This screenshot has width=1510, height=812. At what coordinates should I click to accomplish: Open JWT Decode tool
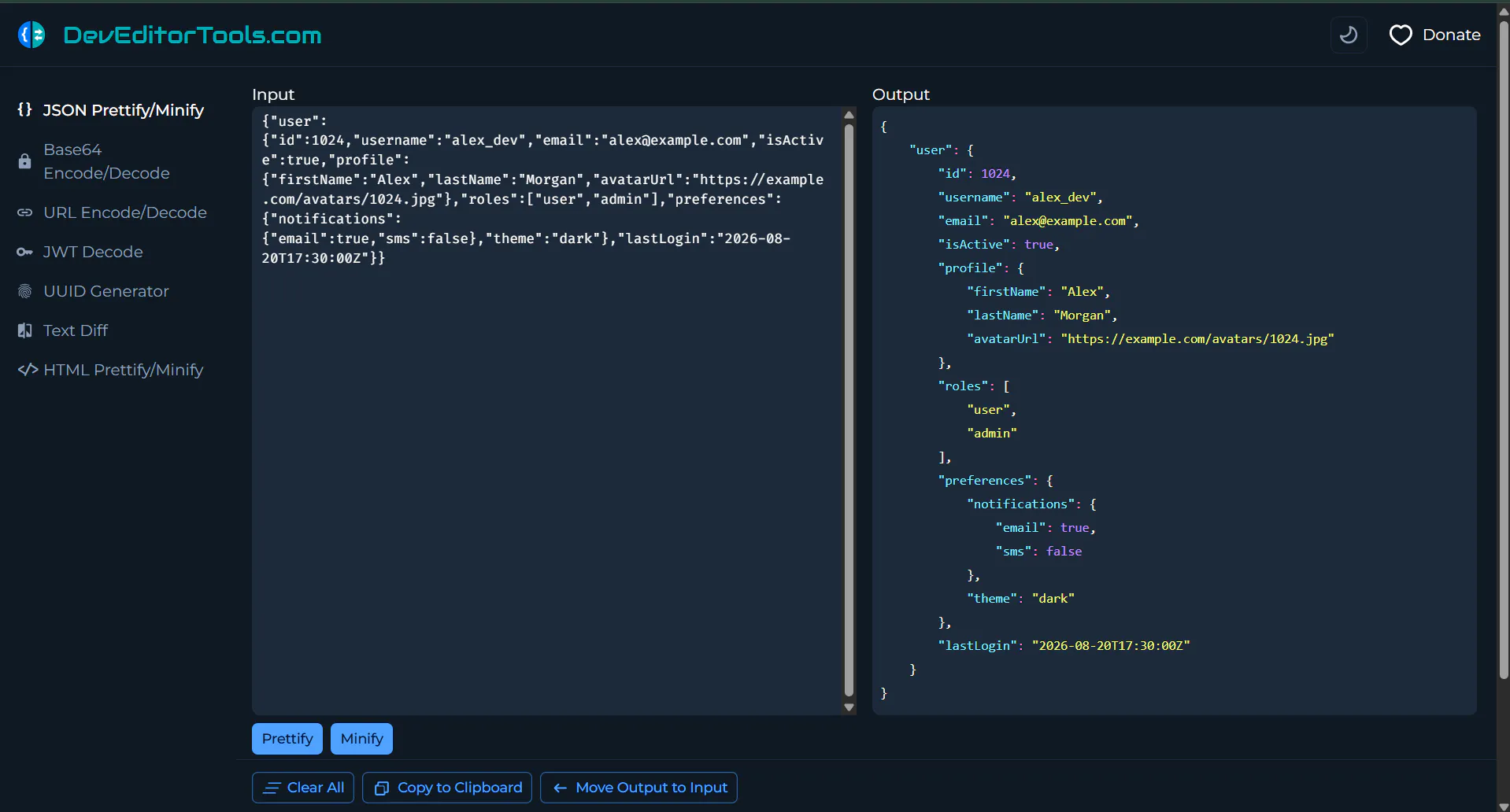click(x=93, y=252)
